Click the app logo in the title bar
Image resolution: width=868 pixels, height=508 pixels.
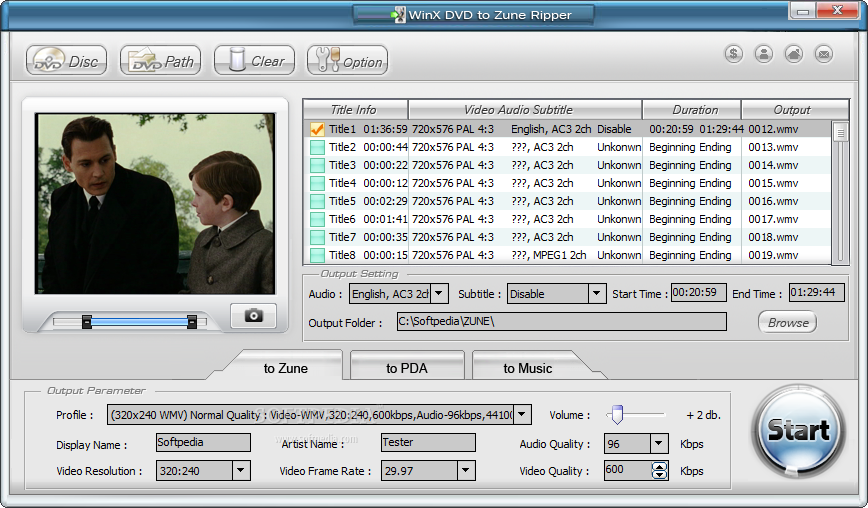pyautogui.click(x=398, y=15)
